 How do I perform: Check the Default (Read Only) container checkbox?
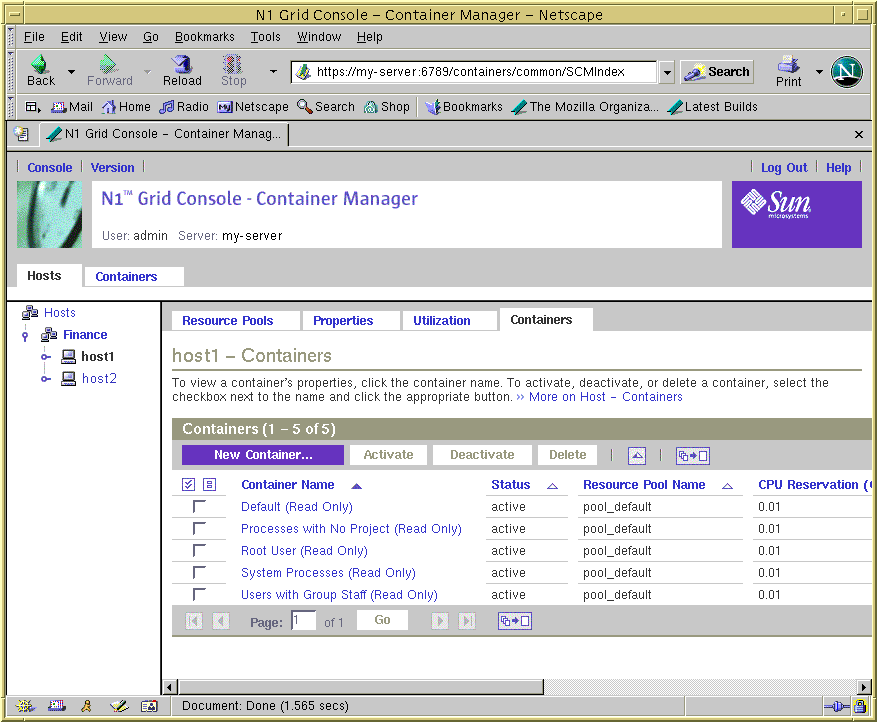coord(199,506)
